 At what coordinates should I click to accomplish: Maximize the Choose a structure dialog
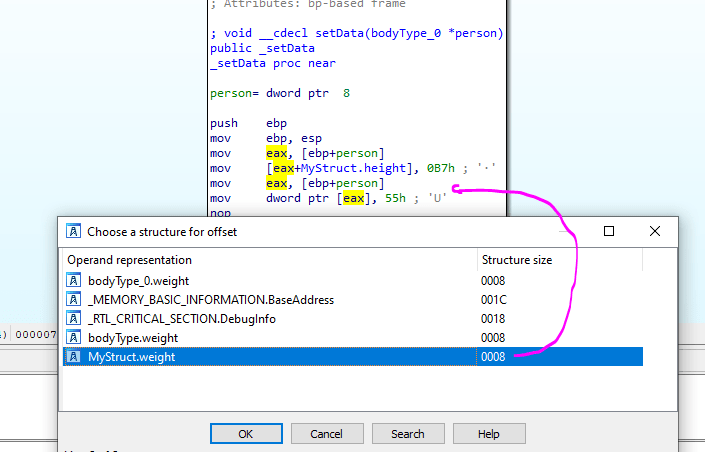[609, 231]
